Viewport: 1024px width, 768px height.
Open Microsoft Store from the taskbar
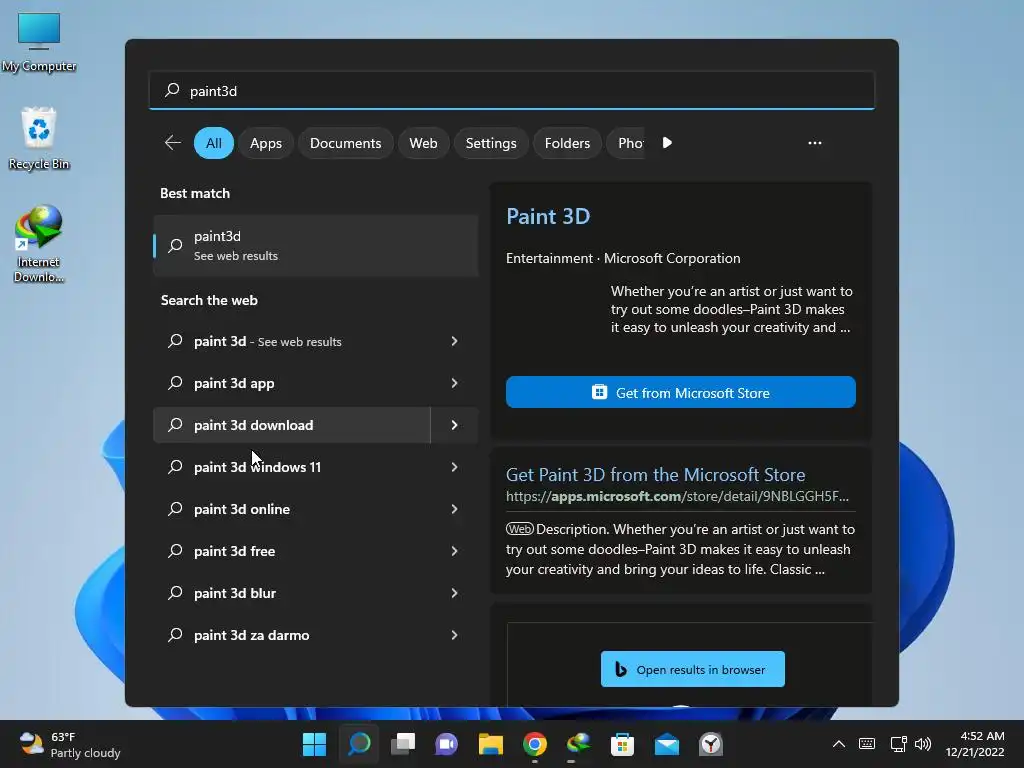[622, 744]
